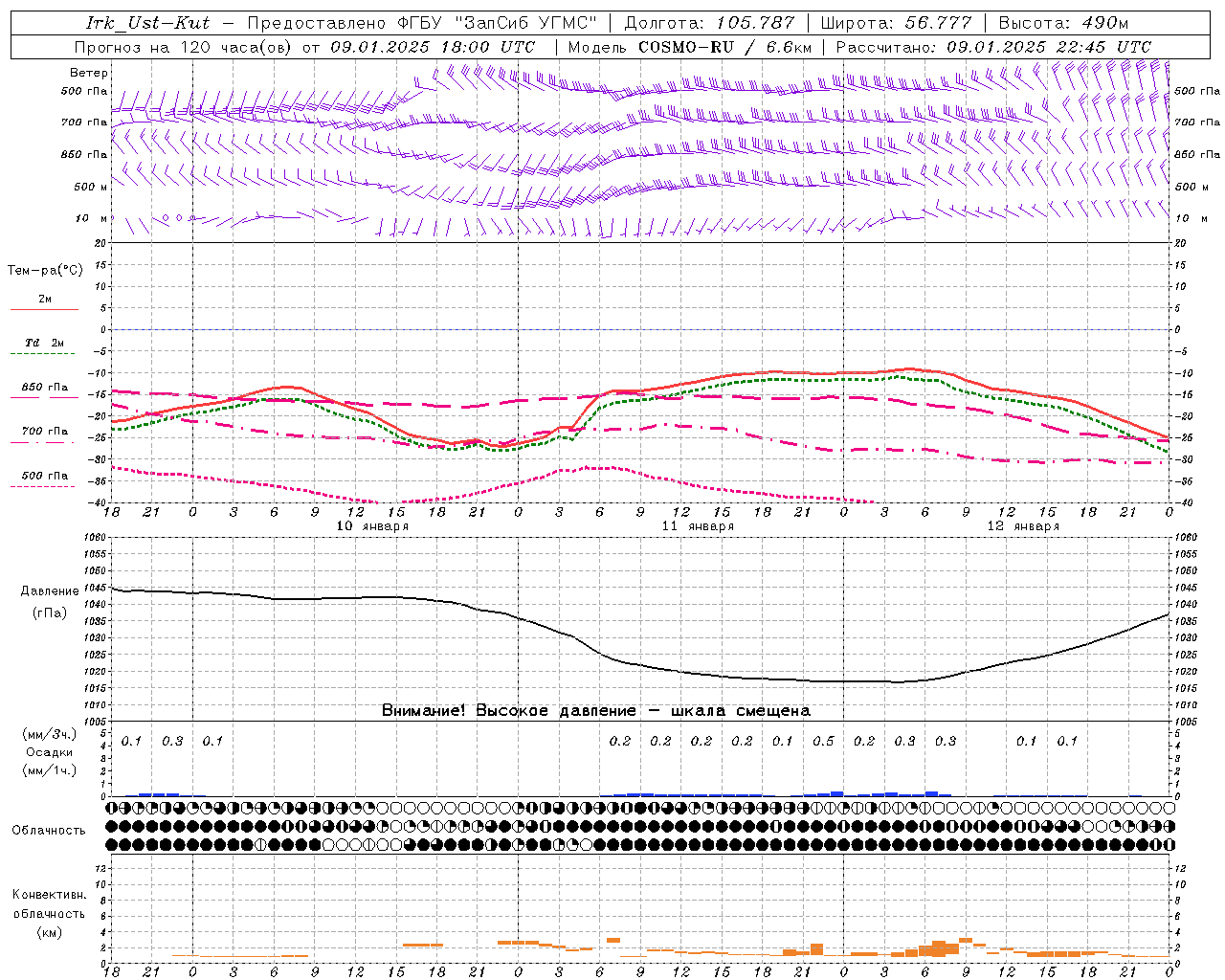Click the "Конвективн." convective cloud label
This screenshot has height=980, width=1225.
pos(50,896)
